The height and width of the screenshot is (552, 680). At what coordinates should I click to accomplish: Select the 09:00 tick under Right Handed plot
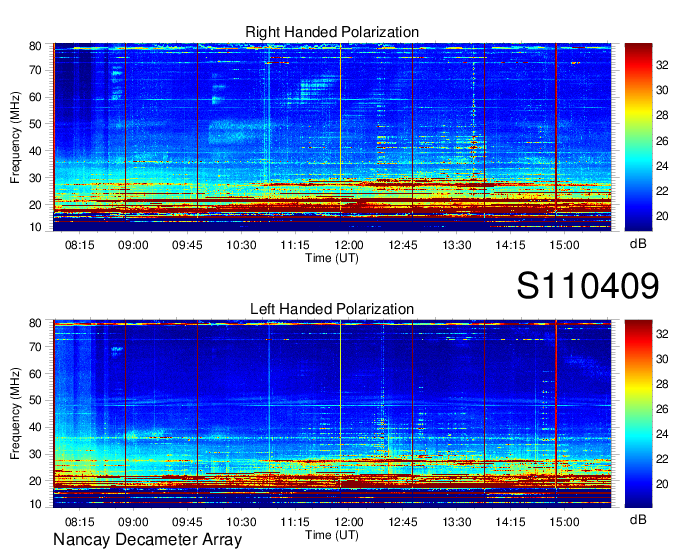pos(133,245)
